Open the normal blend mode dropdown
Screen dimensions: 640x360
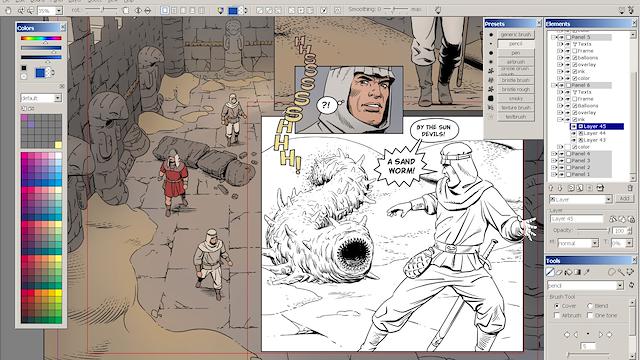tap(595, 243)
